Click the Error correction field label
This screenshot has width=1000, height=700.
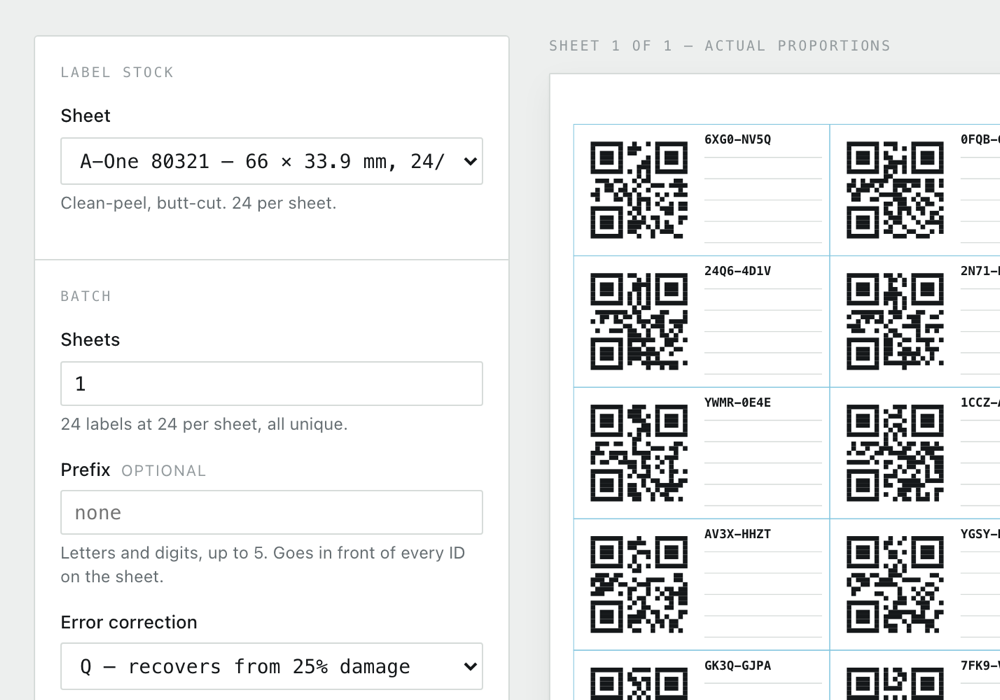(129, 622)
